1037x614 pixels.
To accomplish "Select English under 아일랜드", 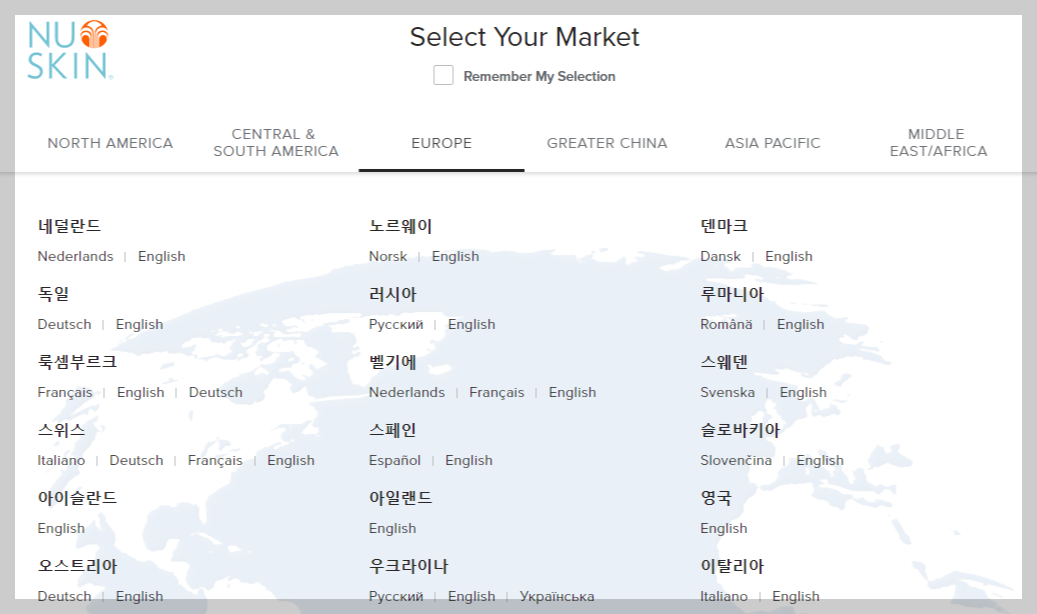I will [392, 529].
